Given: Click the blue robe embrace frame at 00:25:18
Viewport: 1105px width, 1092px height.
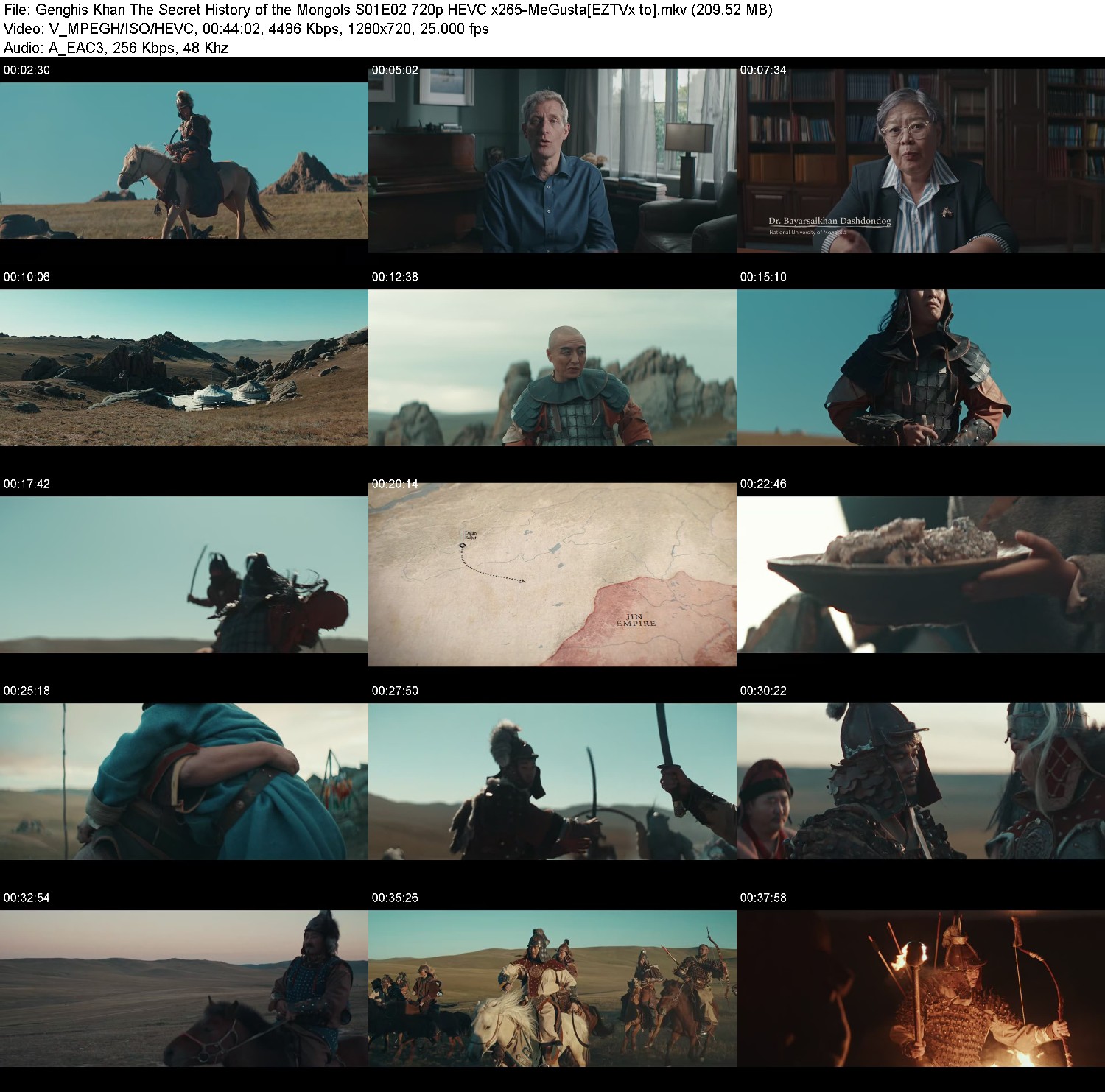Looking at the screenshot, I should click(184, 781).
